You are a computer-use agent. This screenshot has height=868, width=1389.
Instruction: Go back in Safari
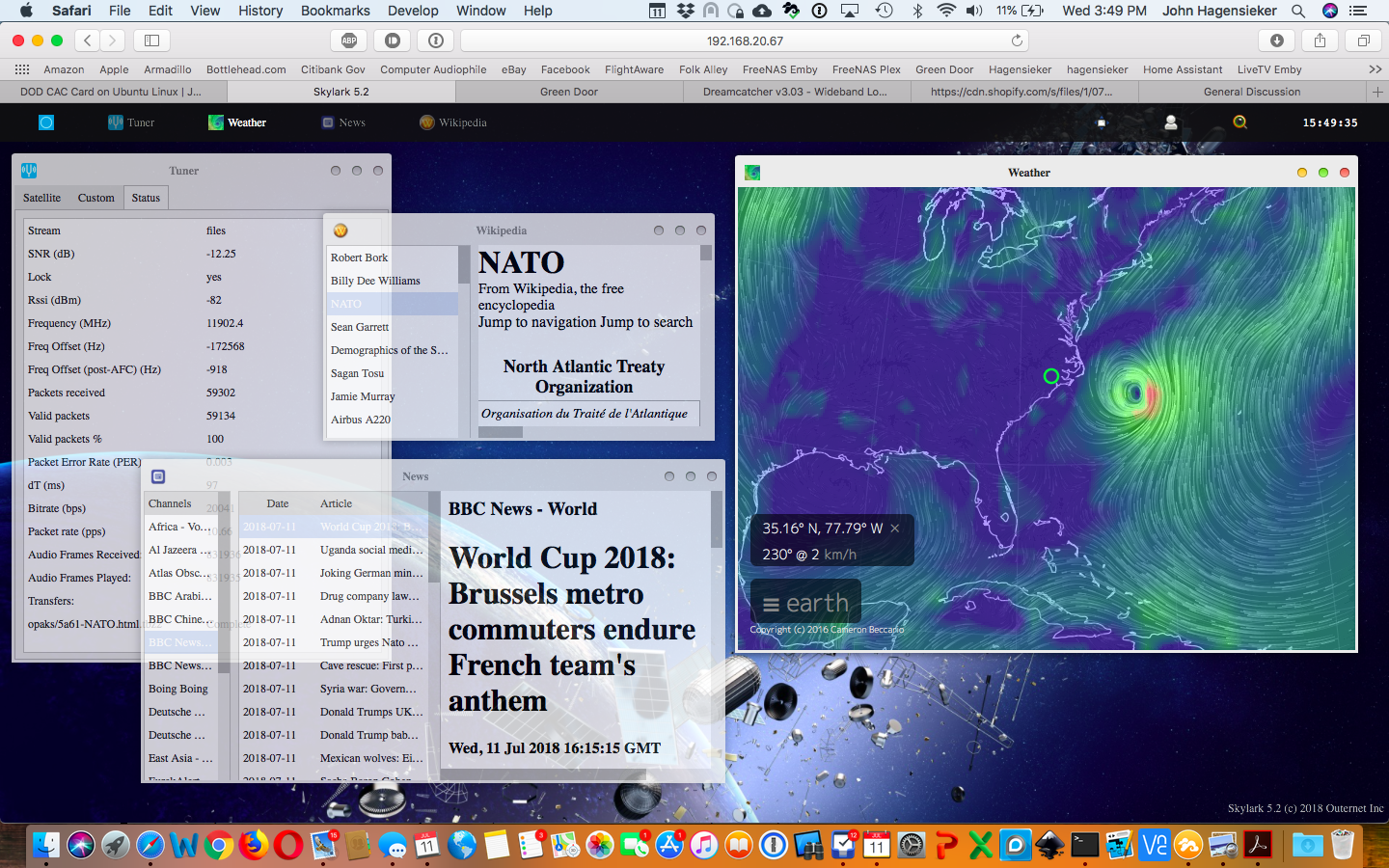[x=88, y=41]
